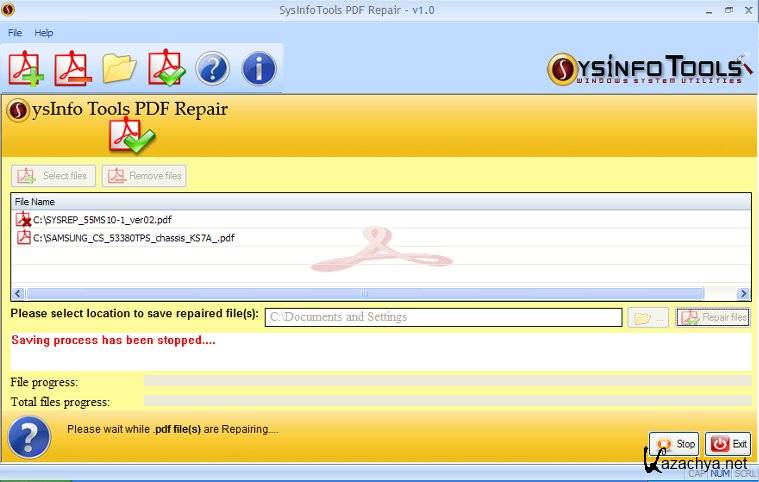Open the yellow folder toolbar icon
The width and height of the screenshot is (759, 482).
tap(119, 68)
